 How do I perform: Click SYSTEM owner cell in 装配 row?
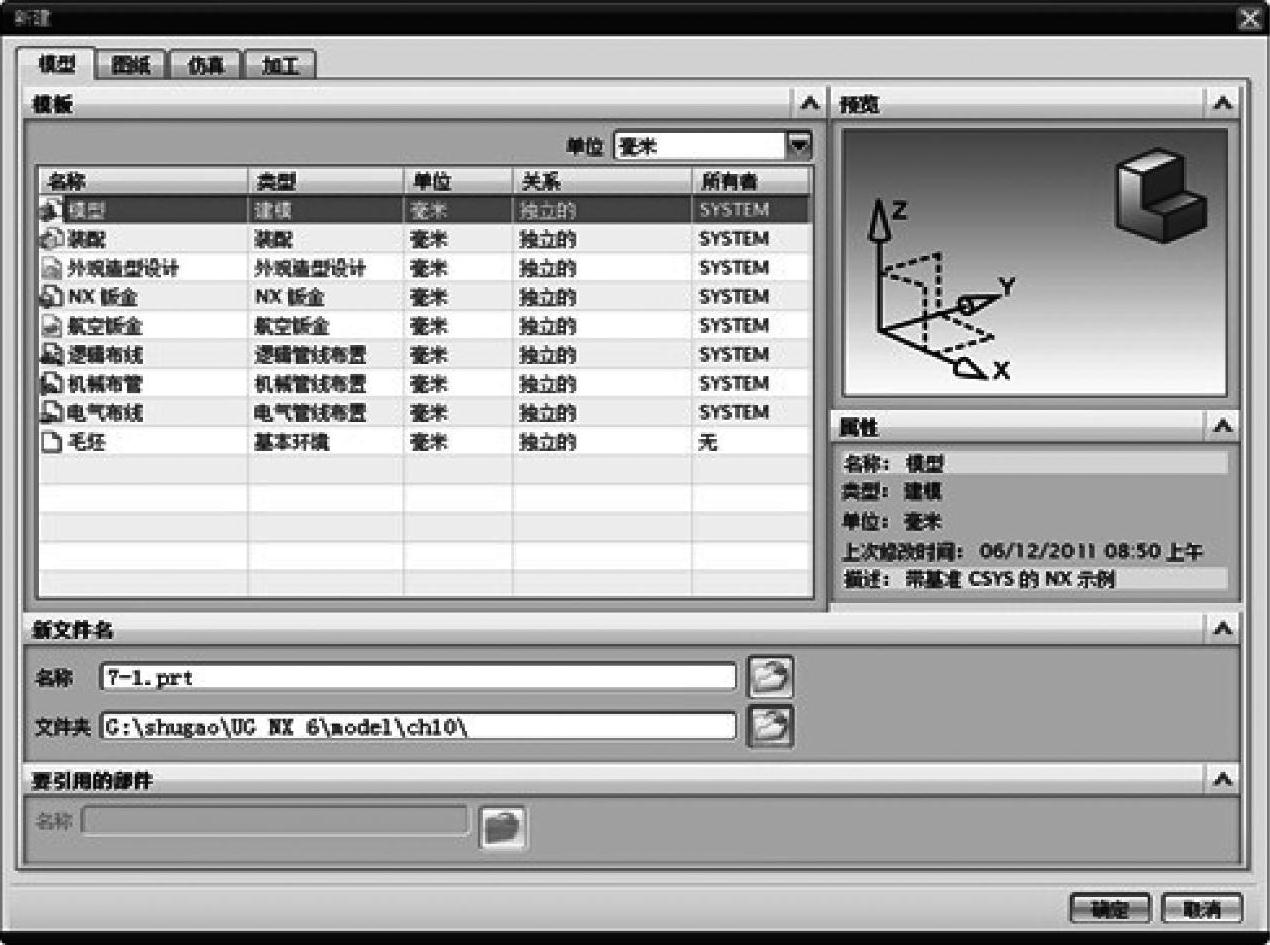coord(734,240)
